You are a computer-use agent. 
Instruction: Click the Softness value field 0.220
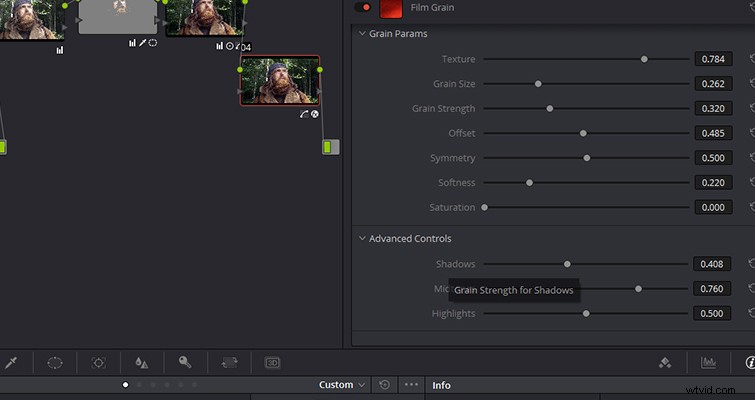tap(713, 183)
